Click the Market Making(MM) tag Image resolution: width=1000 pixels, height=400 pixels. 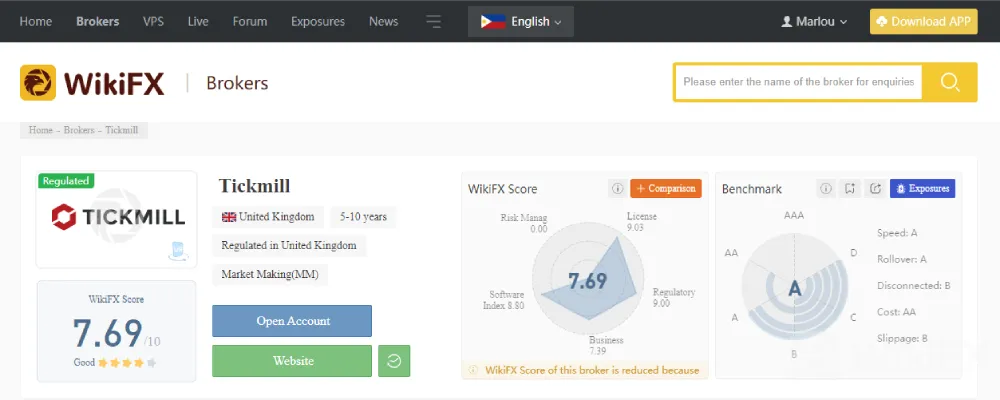click(270, 274)
